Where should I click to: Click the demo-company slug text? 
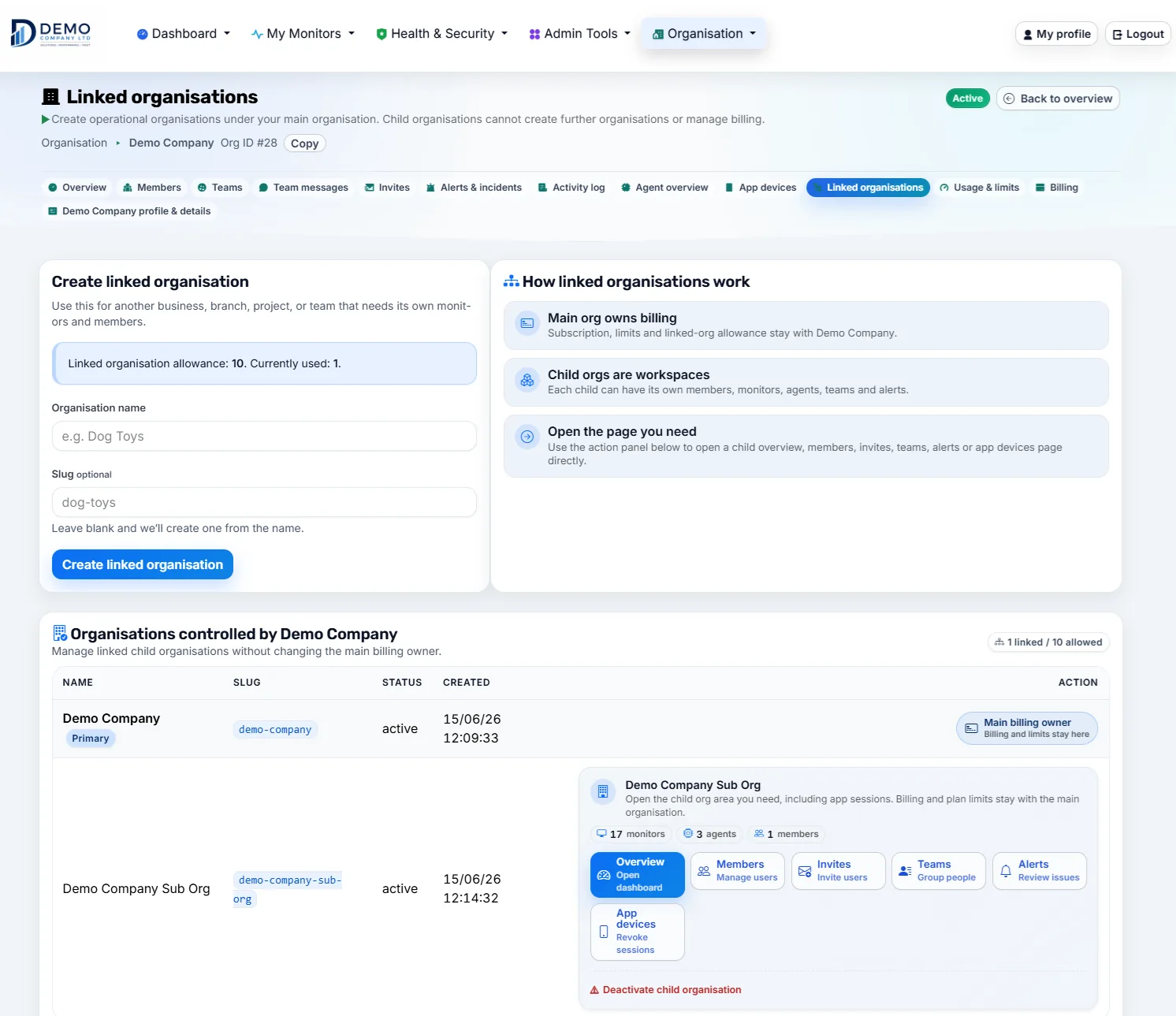tap(275, 730)
